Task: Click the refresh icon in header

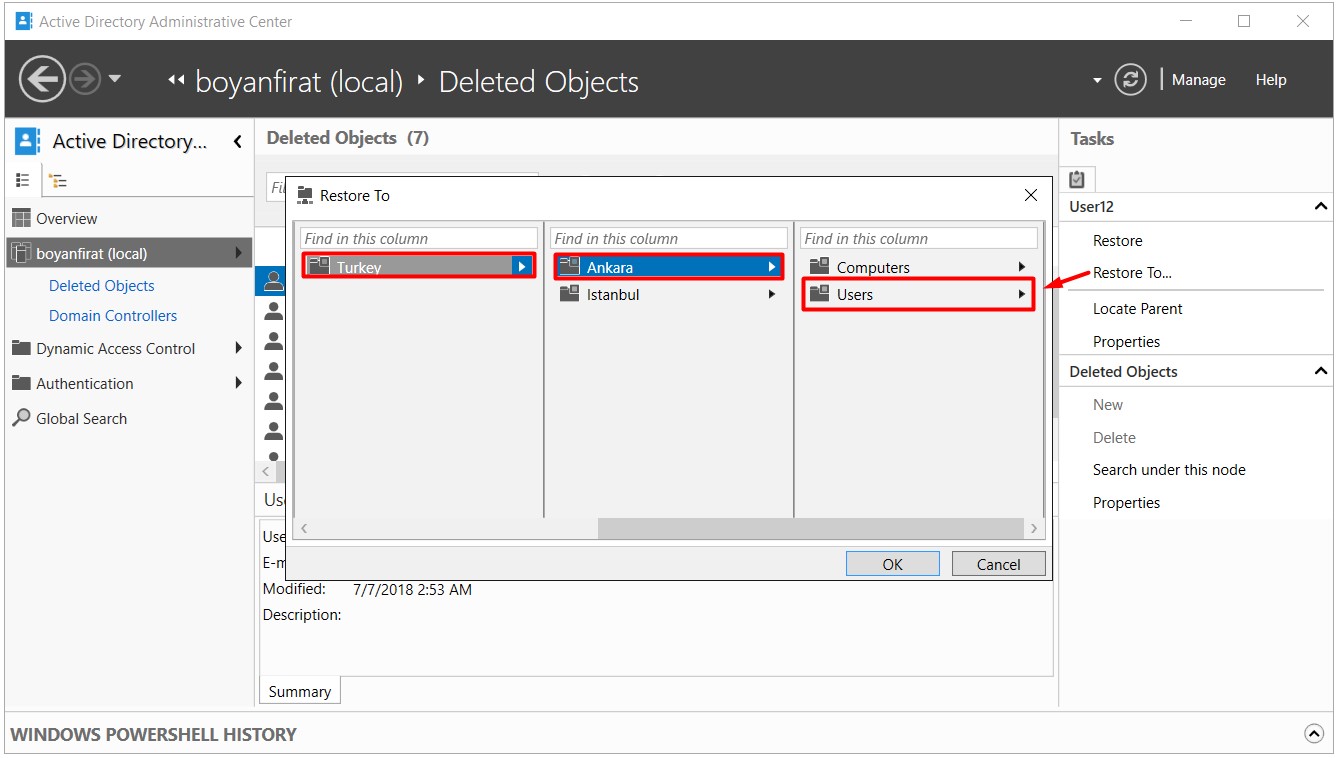Action: coord(1130,80)
